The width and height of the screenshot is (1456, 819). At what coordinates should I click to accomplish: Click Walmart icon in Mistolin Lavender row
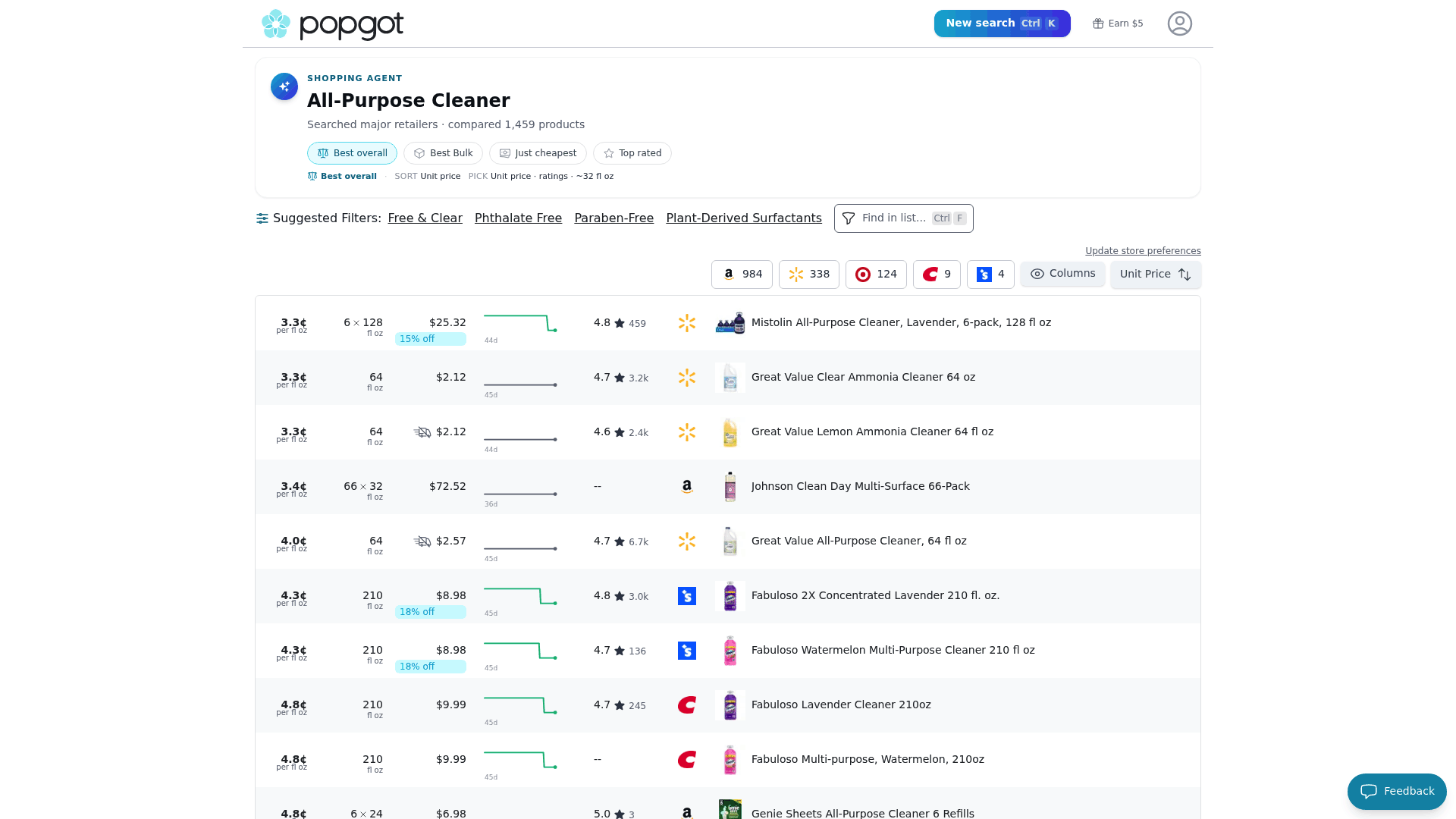687,323
